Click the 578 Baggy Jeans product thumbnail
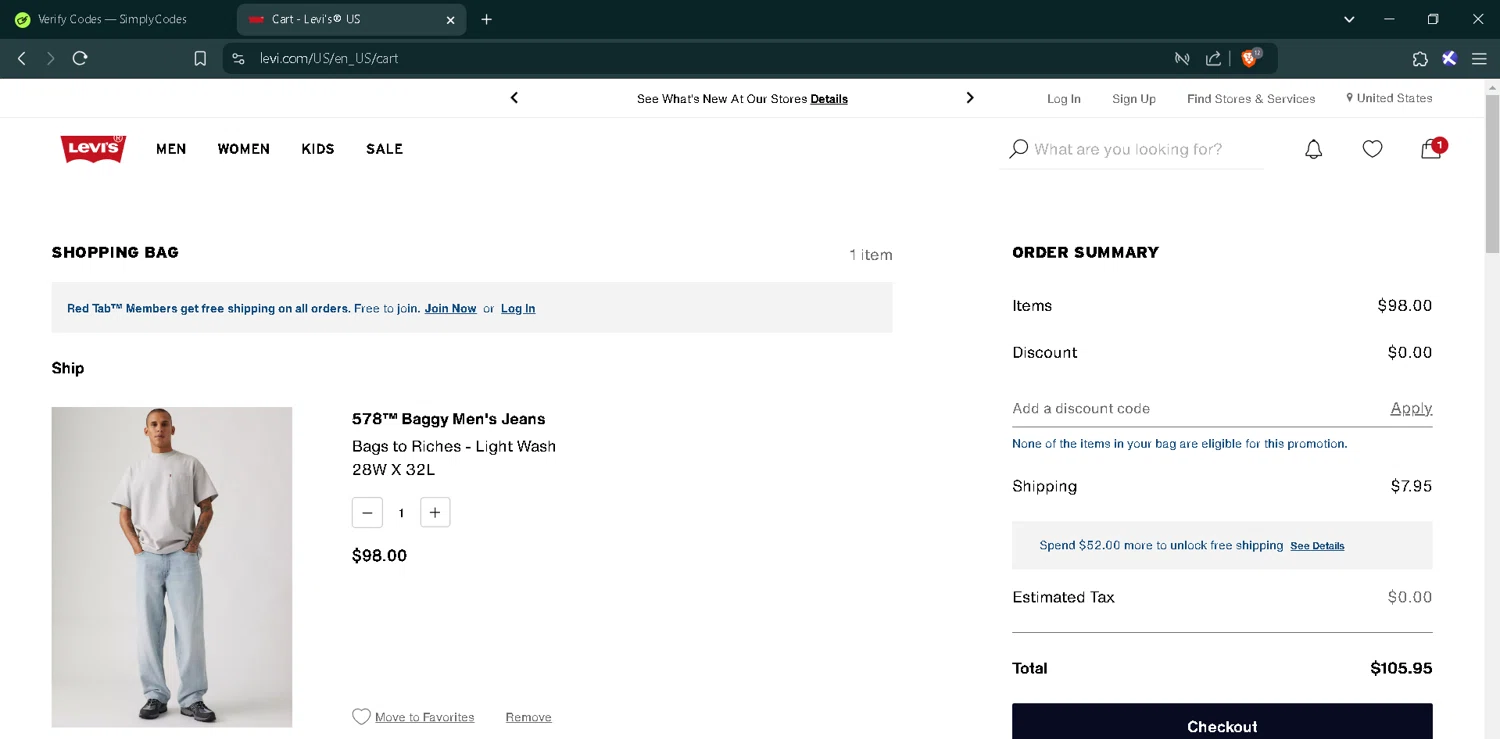Screen dimensions: 1500x739 [172, 566]
